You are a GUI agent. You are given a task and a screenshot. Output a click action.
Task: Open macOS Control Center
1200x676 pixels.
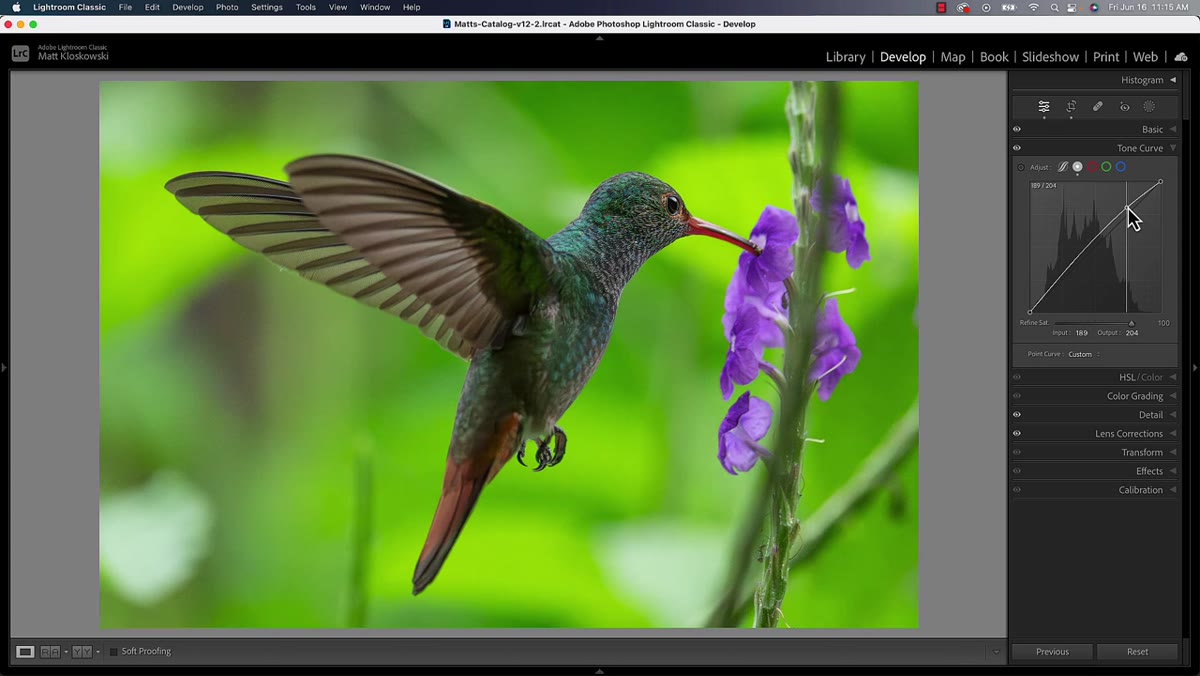(1074, 7)
